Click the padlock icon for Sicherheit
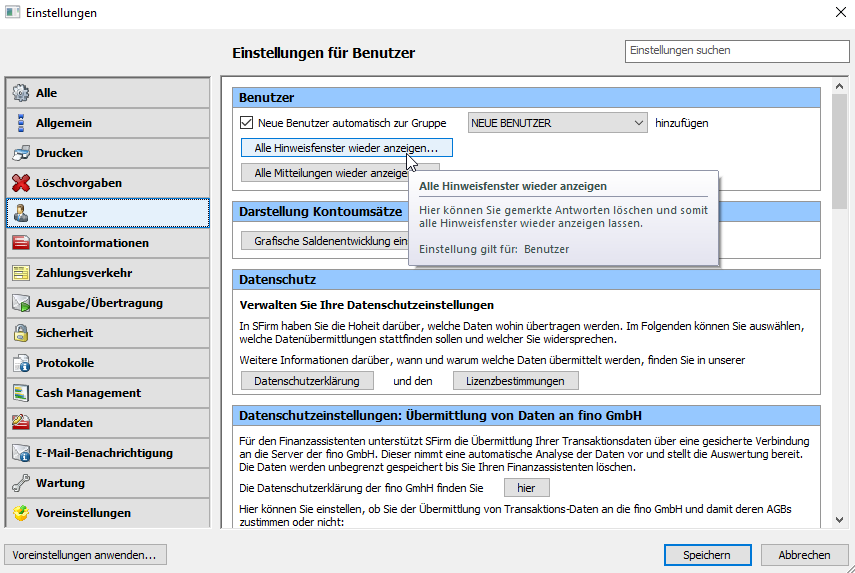The image size is (855, 573). coord(21,333)
